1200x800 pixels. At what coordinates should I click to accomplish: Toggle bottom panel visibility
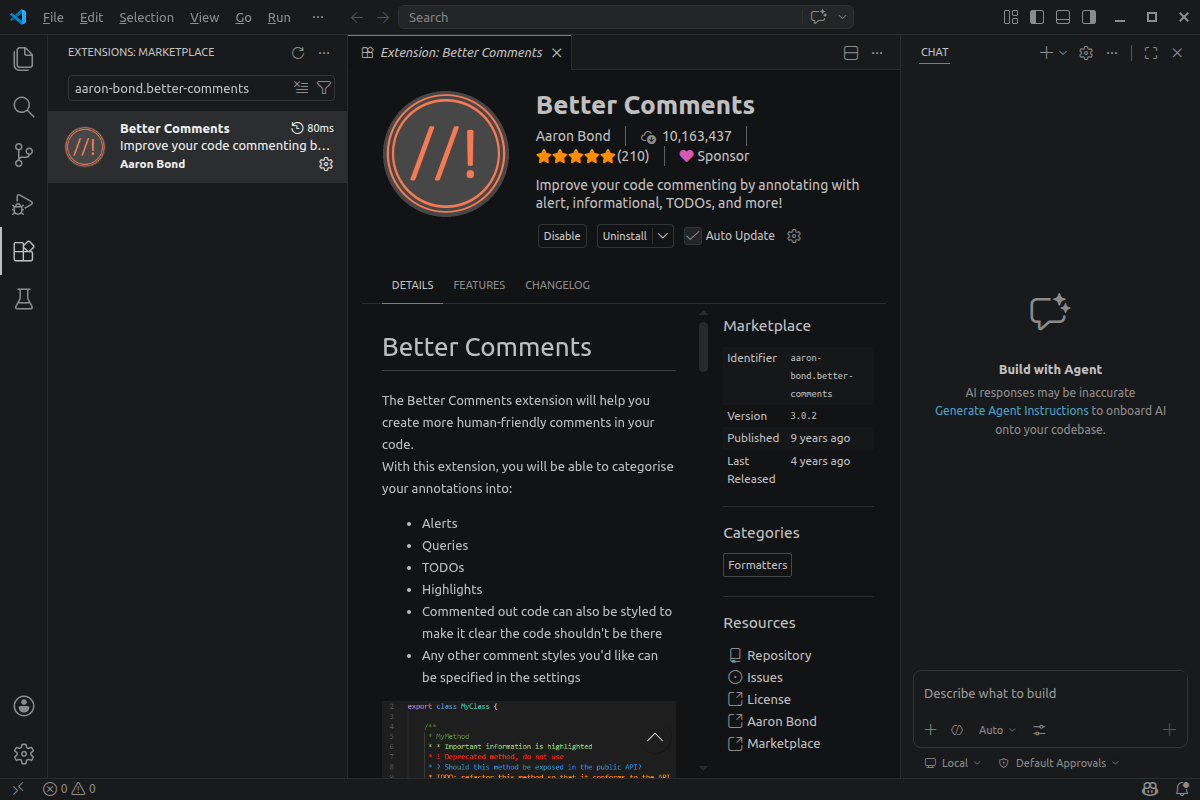[1063, 17]
